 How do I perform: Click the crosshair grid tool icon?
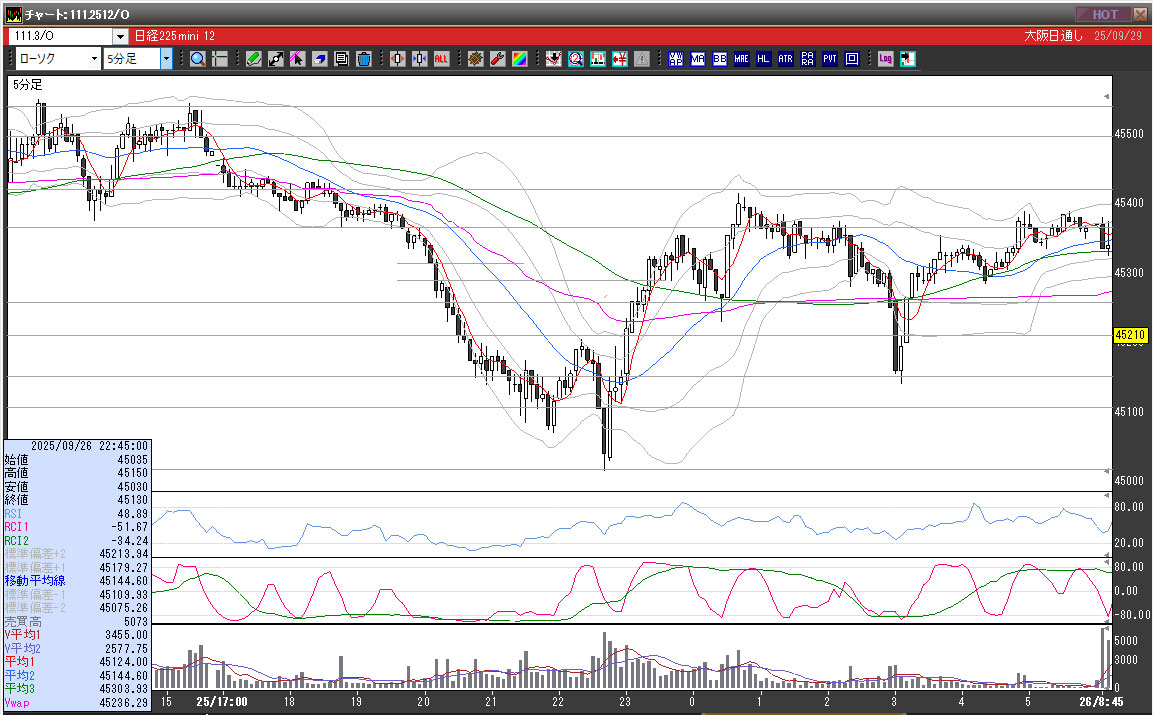(220, 59)
